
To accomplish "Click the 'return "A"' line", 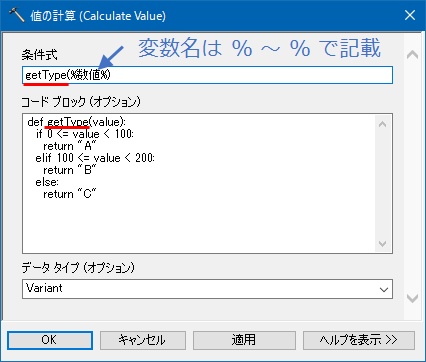I will pos(70,146).
